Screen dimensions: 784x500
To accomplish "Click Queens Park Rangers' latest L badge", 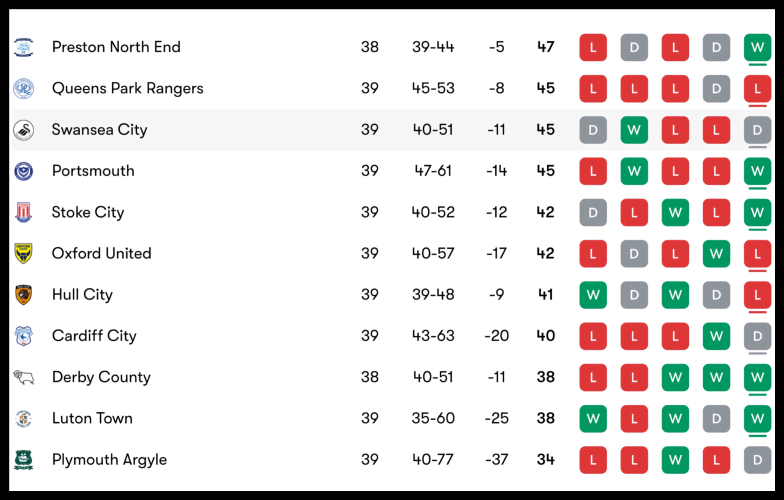I will click(757, 88).
